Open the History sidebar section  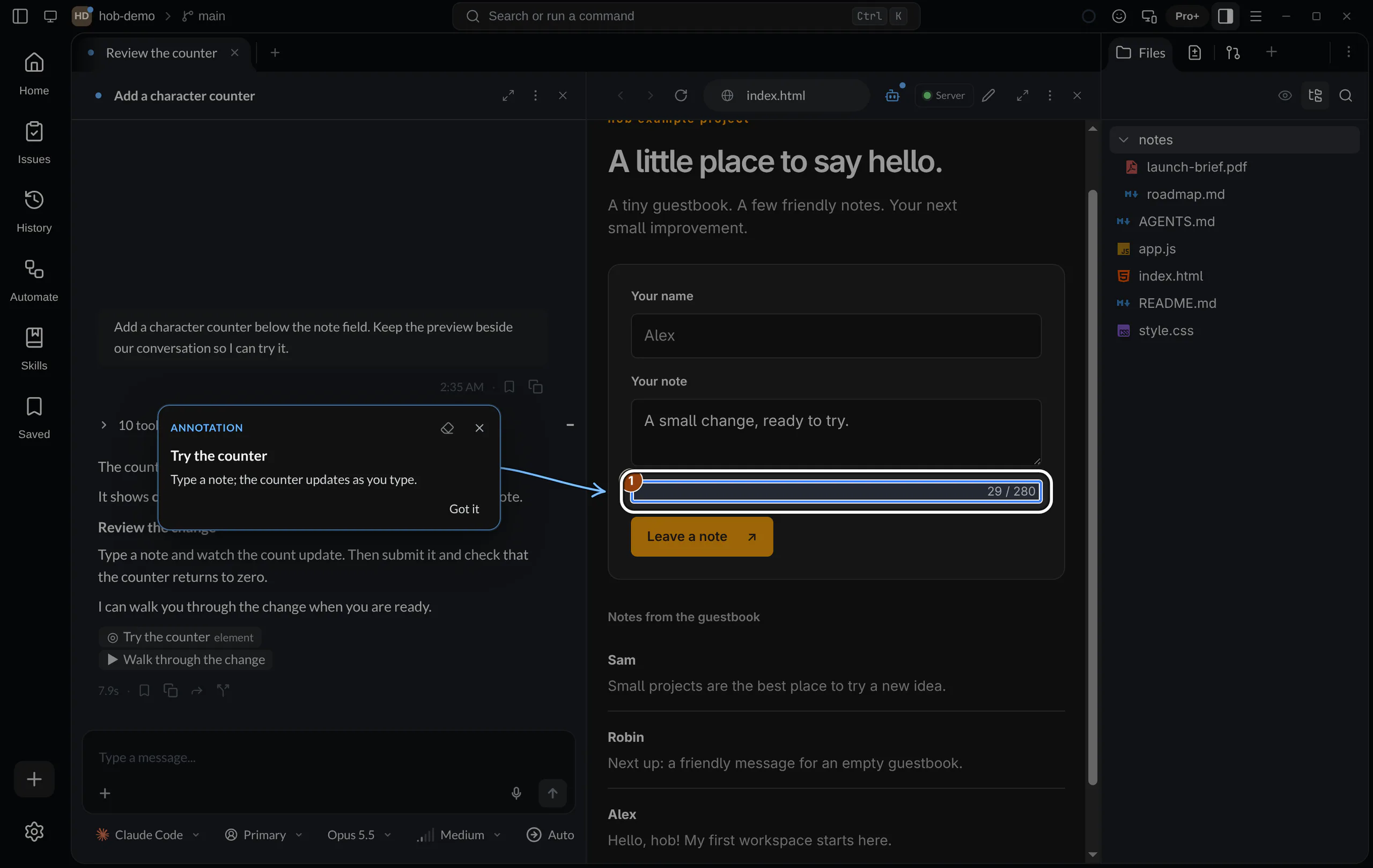(x=34, y=211)
